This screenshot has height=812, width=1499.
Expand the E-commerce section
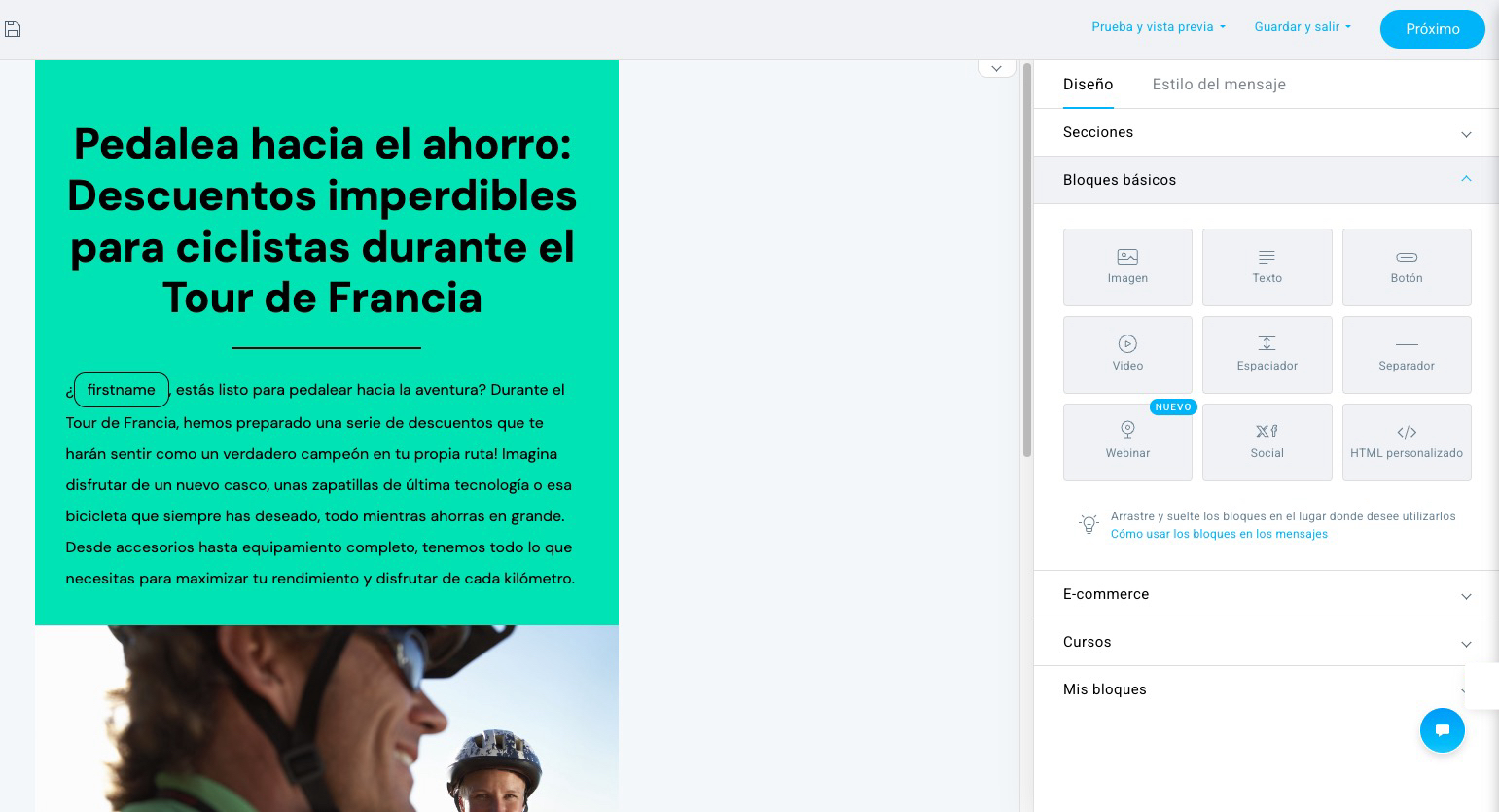[1266, 594]
